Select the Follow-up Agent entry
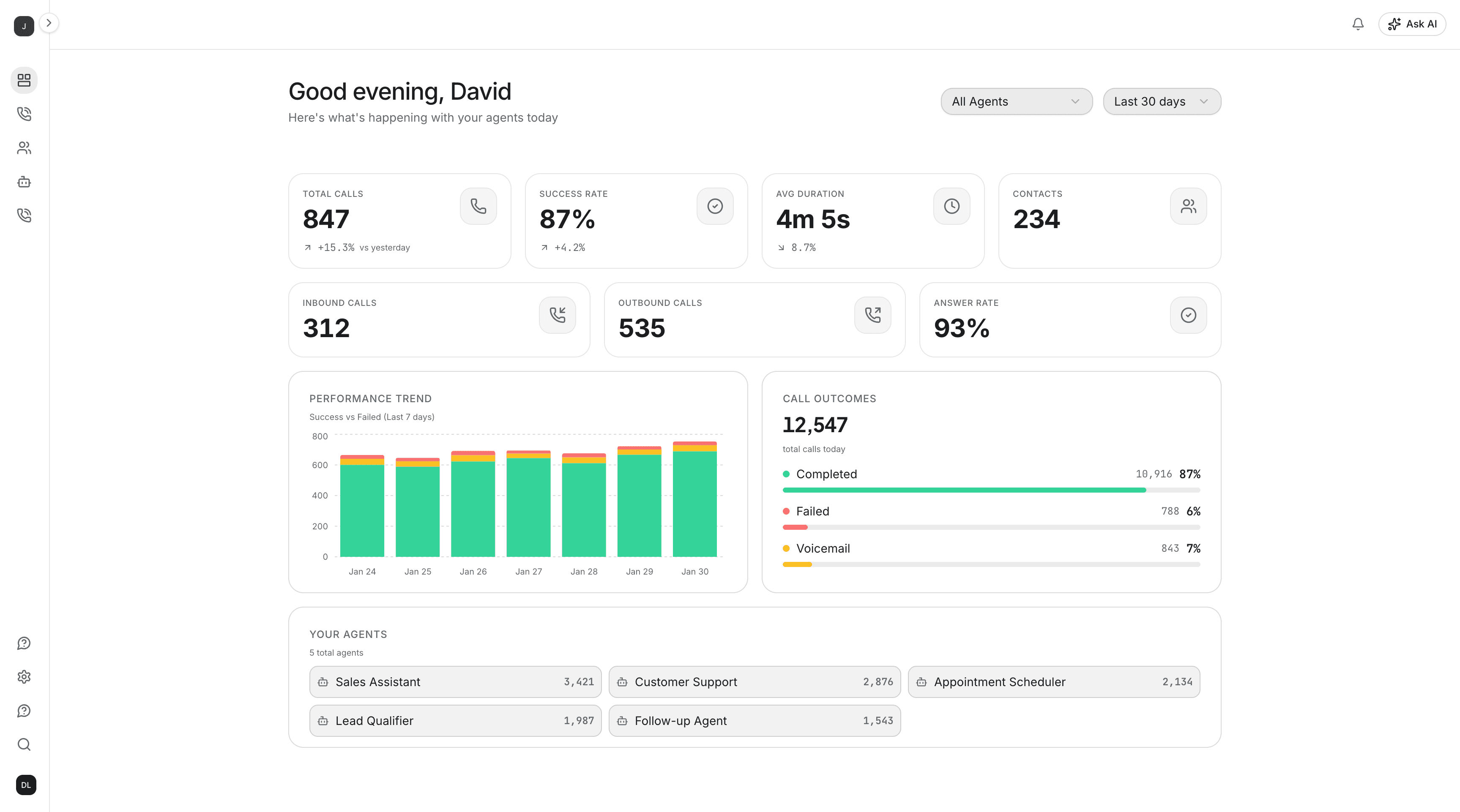The width and height of the screenshot is (1460, 812). [x=754, y=720]
